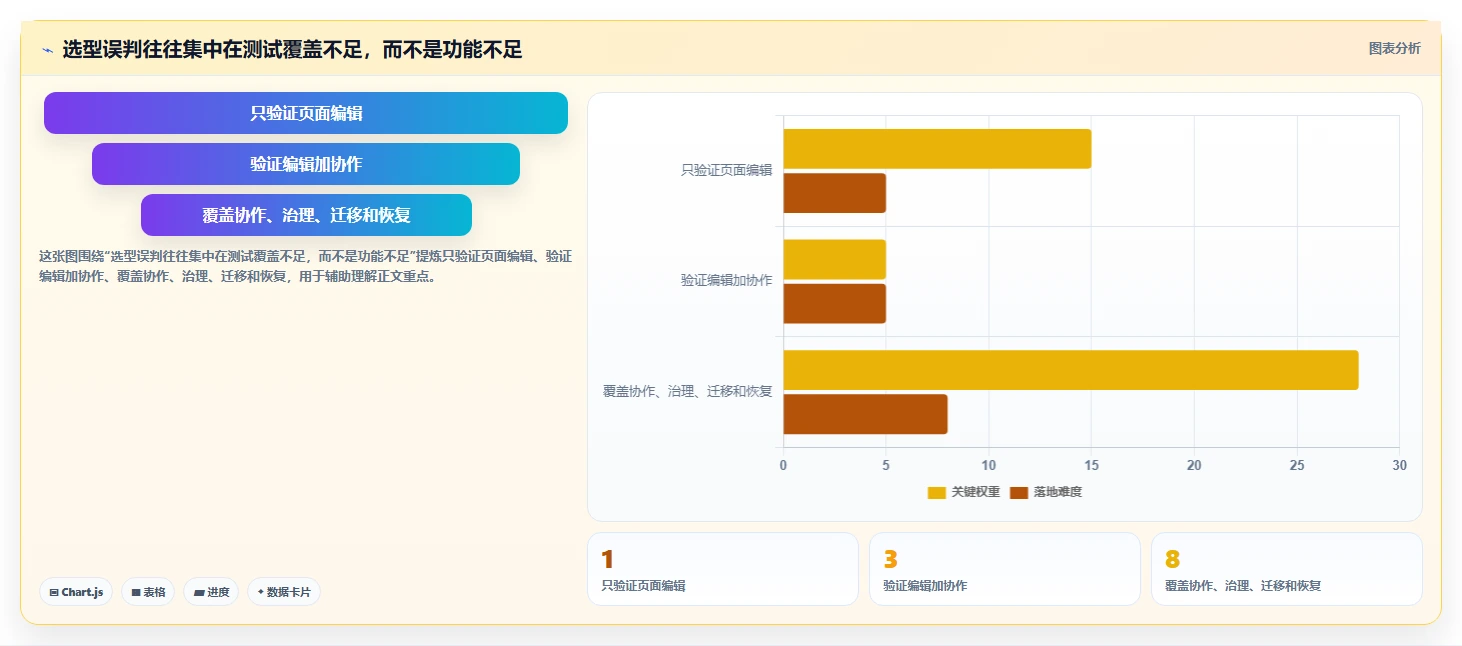Click the 数据卡片 tag chip

tap(284, 592)
